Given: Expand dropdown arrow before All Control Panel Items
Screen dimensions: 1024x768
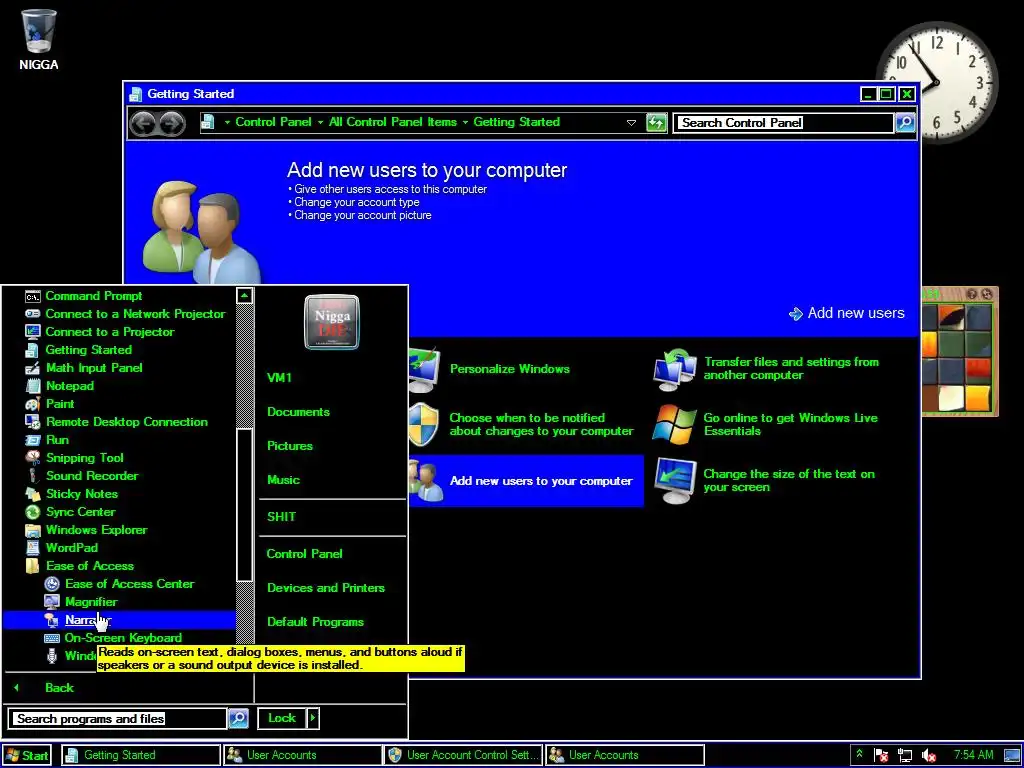Looking at the screenshot, I should pos(321,122).
